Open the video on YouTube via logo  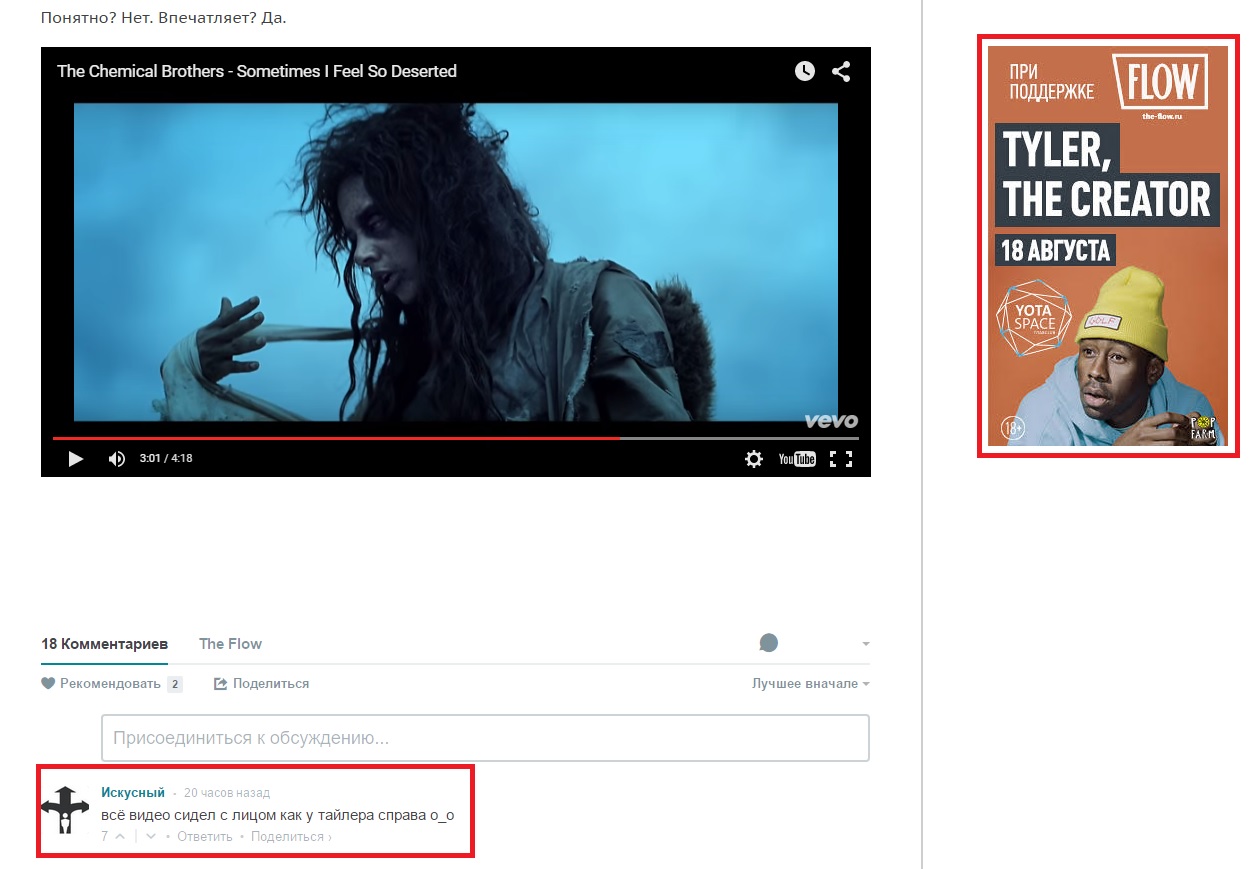click(x=797, y=459)
